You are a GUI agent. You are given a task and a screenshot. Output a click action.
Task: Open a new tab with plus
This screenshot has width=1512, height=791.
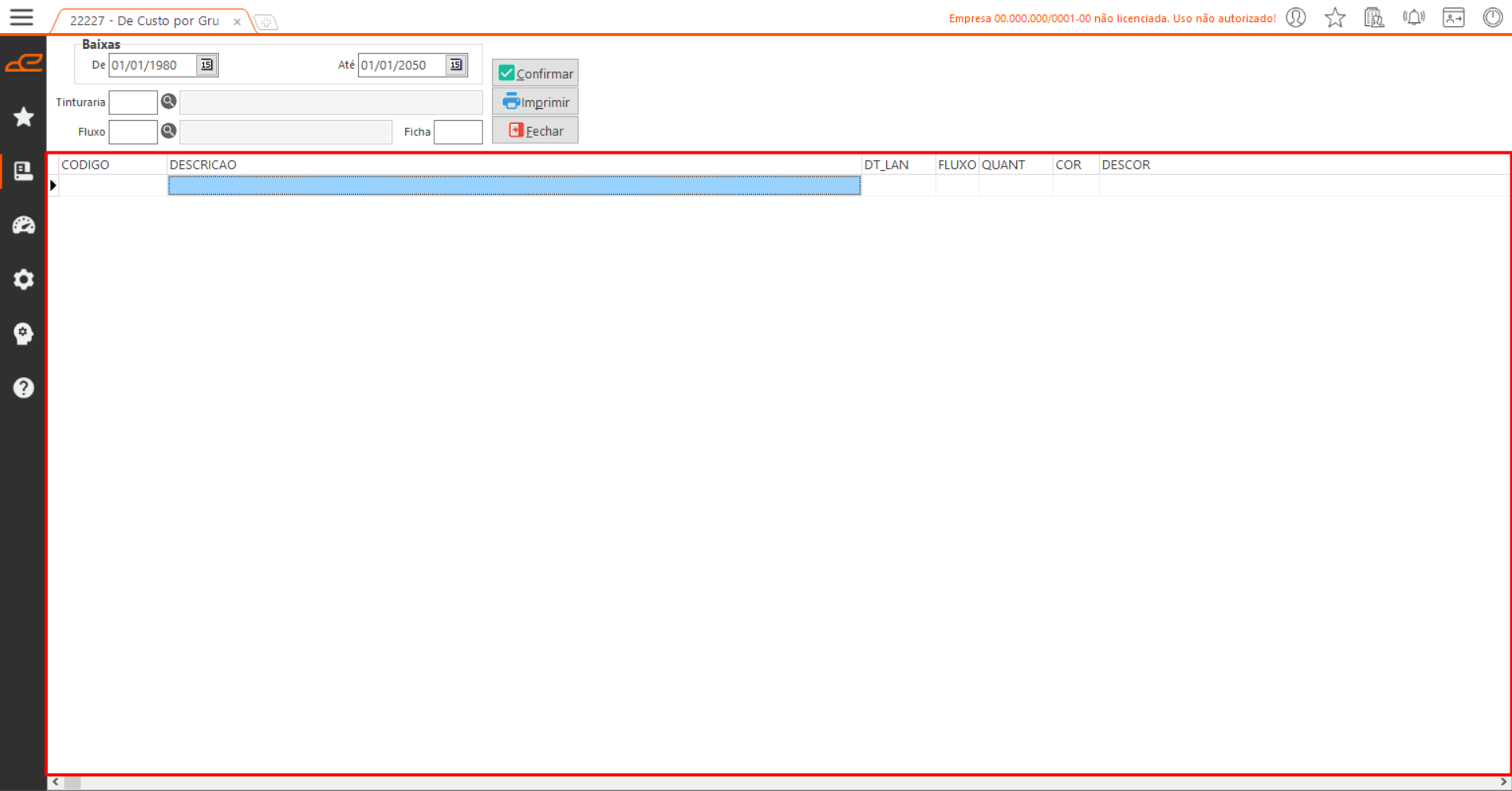tap(266, 22)
